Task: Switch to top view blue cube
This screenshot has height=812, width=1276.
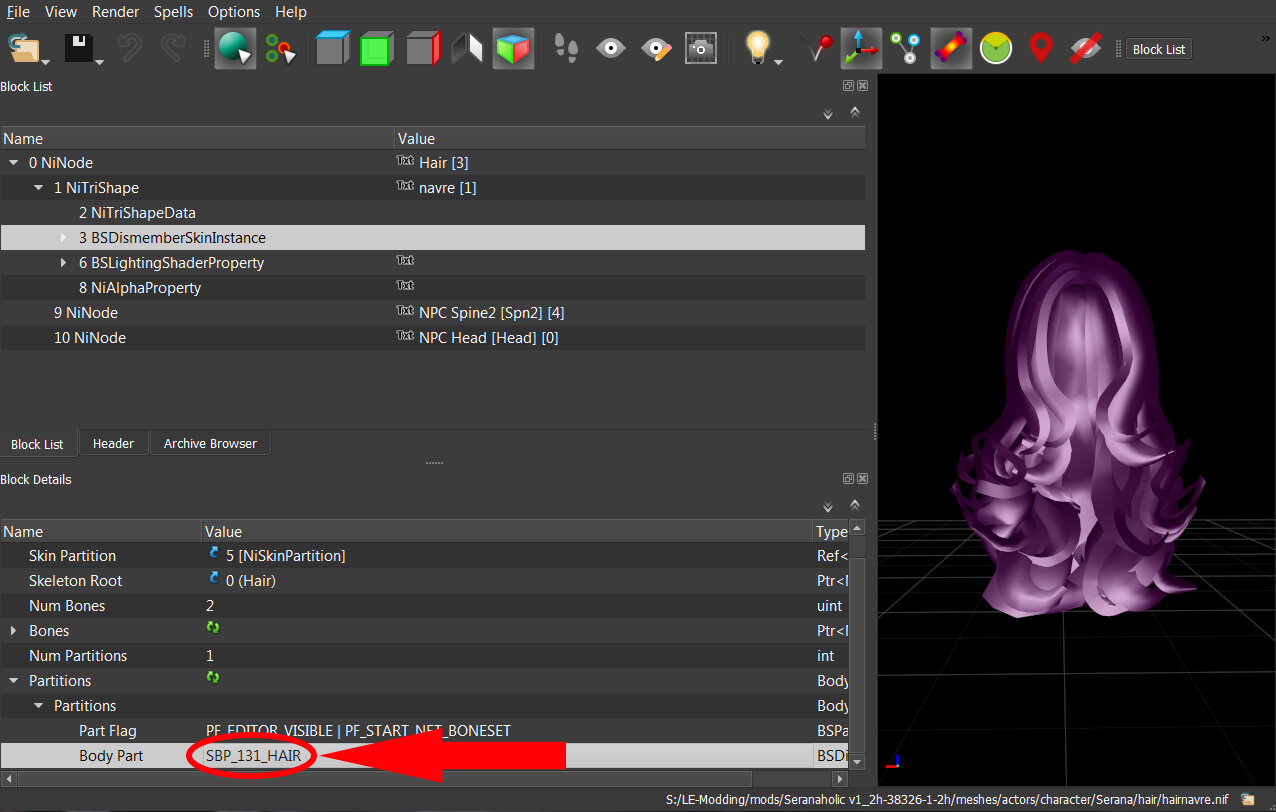Action: [x=332, y=48]
